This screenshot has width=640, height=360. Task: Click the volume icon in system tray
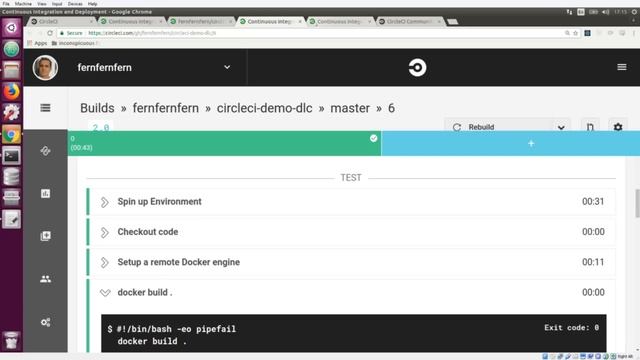(x=606, y=12)
